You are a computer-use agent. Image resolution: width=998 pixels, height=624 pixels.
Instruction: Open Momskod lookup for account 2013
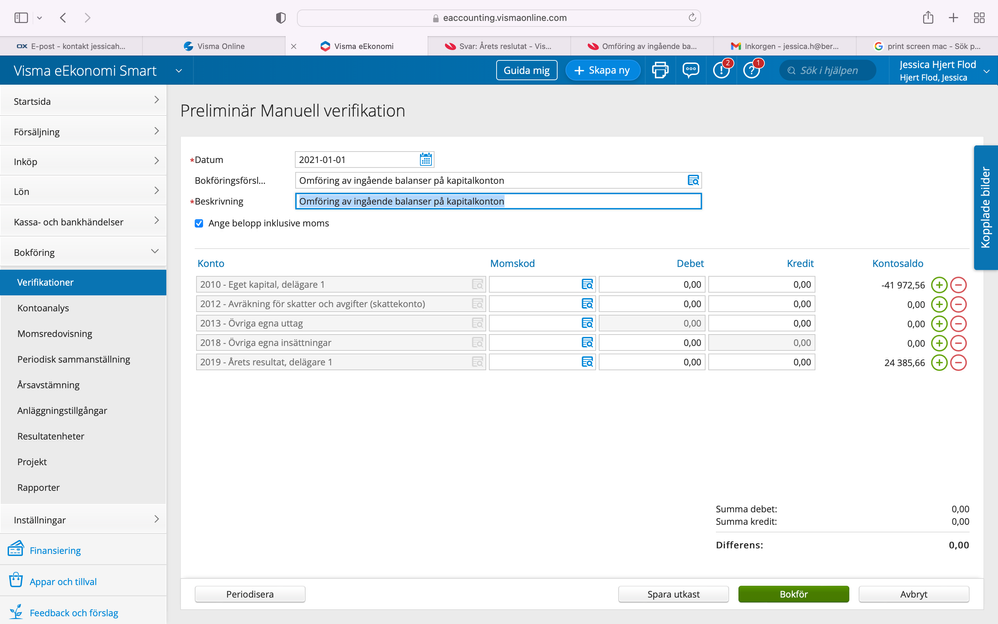pyautogui.click(x=587, y=323)
